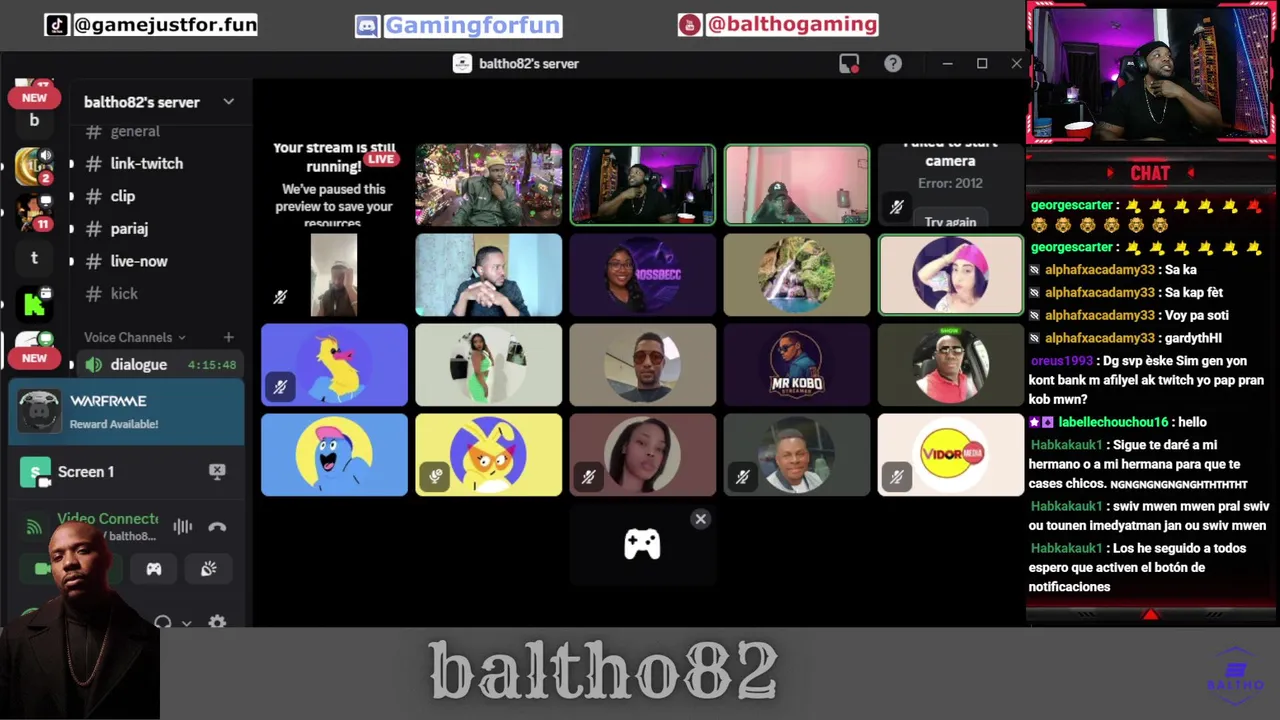The image size is (1280, 720).
Task: Click the Twitch chat header left arrow
Action: tap(1110, 173)
